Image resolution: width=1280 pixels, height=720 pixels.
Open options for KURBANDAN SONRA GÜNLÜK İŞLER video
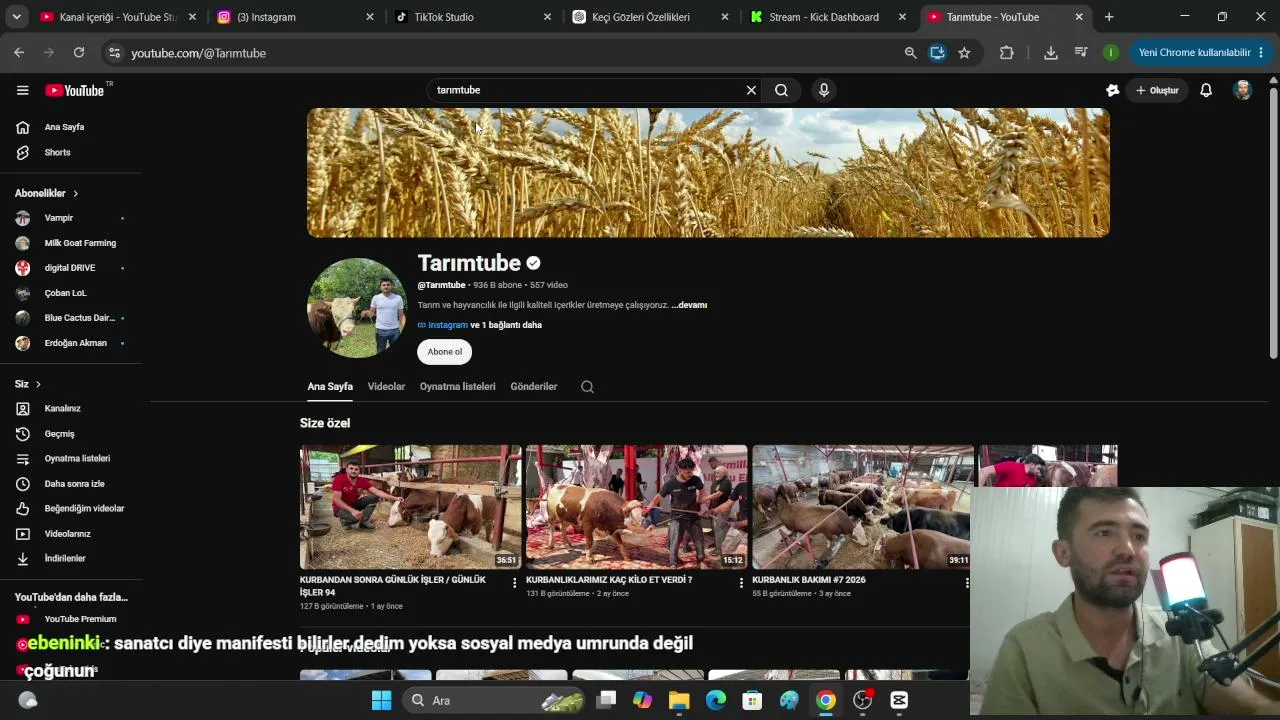point(515,583)
